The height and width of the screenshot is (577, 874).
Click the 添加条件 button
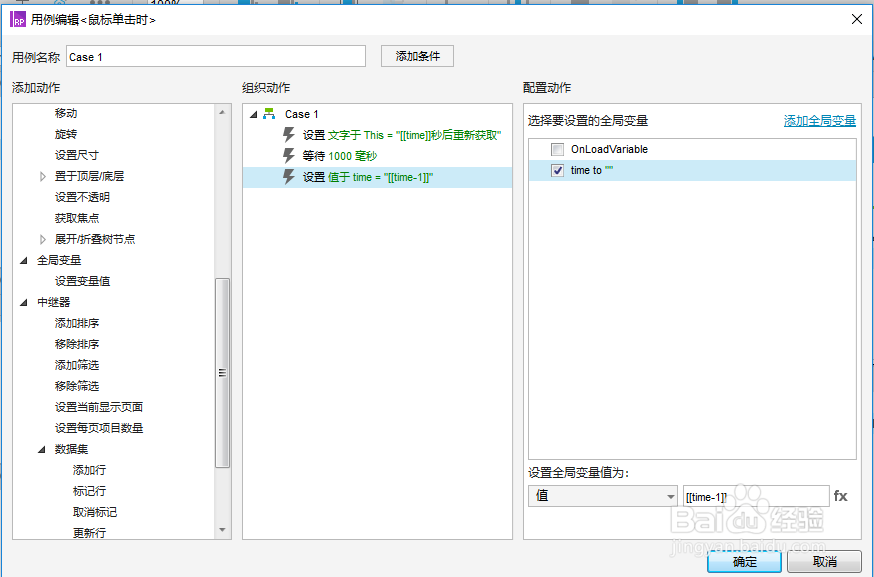(417, 56)
